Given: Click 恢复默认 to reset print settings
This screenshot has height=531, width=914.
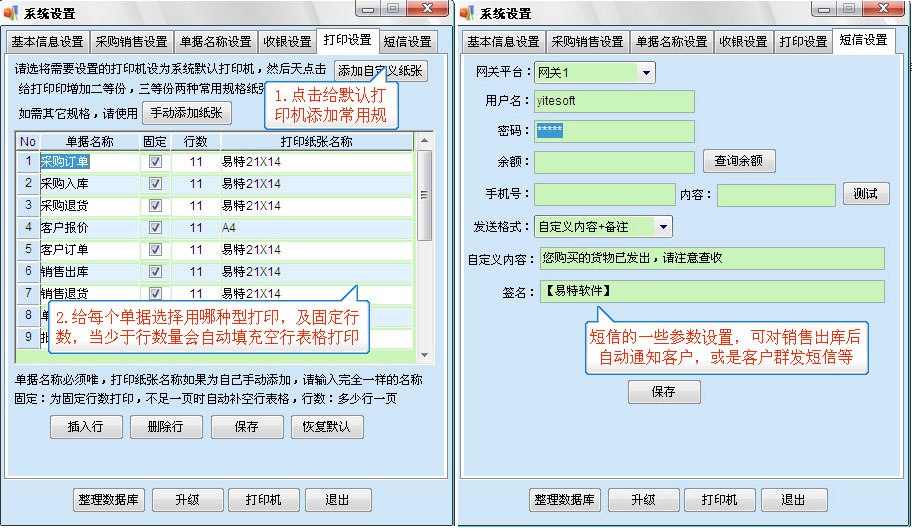Looking at the screenshot, I should (x=326, y=427).
